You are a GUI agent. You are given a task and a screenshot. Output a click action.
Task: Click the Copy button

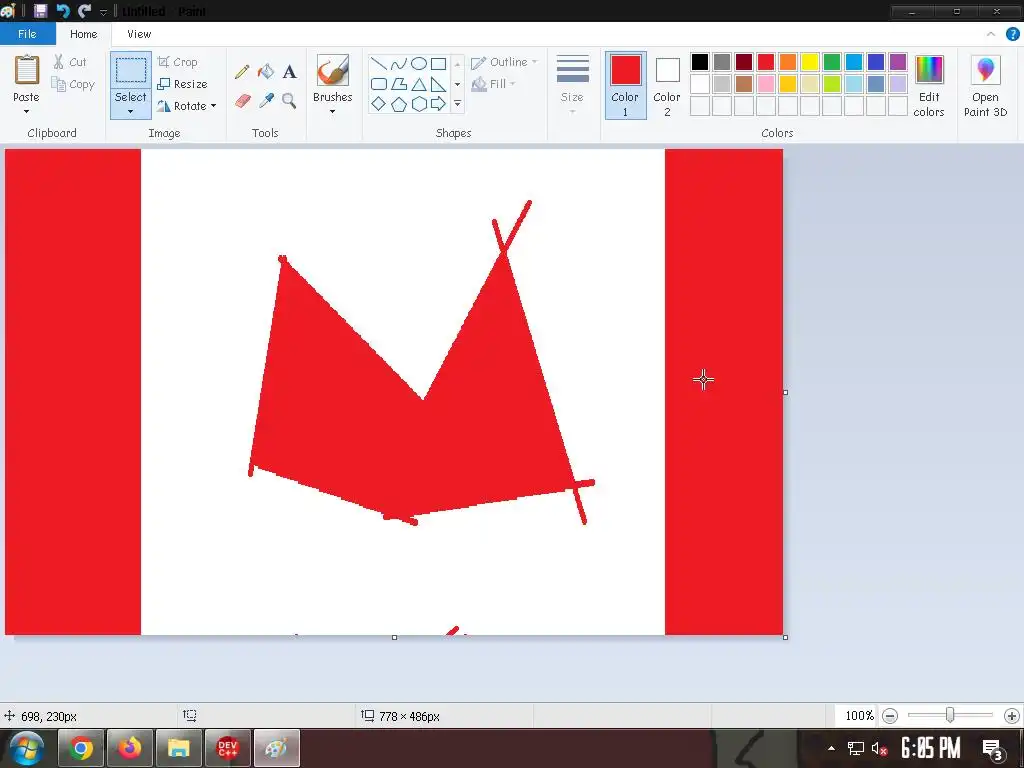[73, 84]
